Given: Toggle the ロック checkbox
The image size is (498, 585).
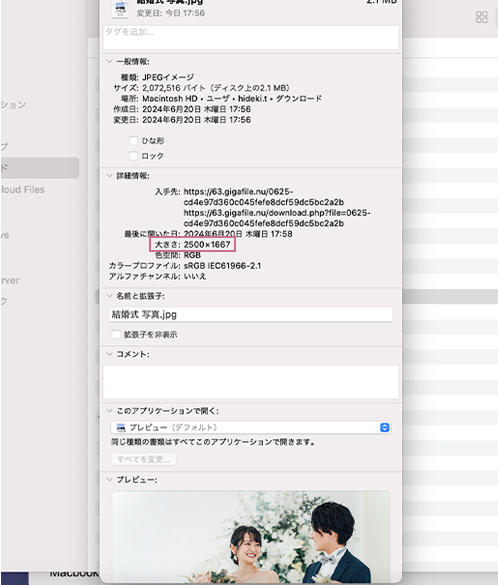Looking at the screenshot, I should click(x=134, y=156).
